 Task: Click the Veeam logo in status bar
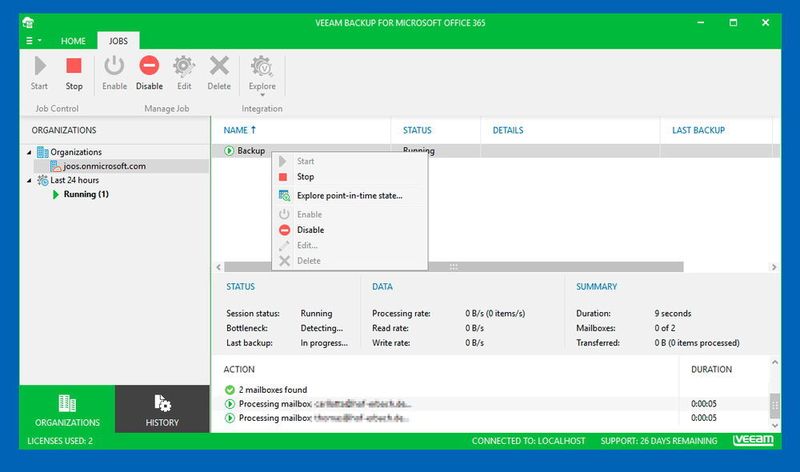click(x=753, y=440)
